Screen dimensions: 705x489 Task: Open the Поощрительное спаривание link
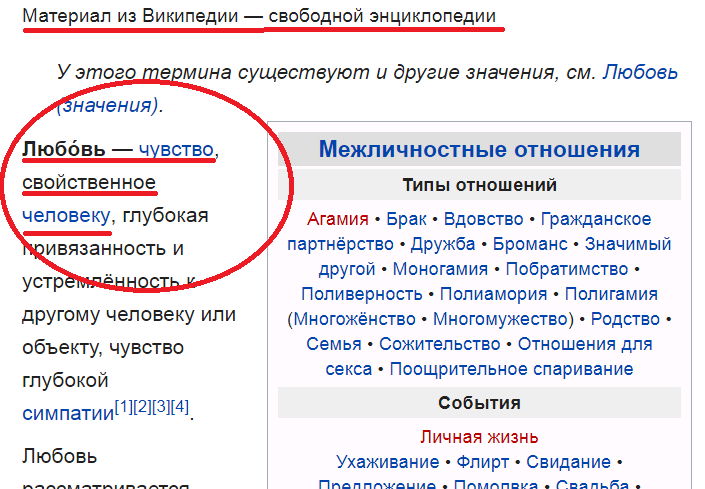coord(512,369)
